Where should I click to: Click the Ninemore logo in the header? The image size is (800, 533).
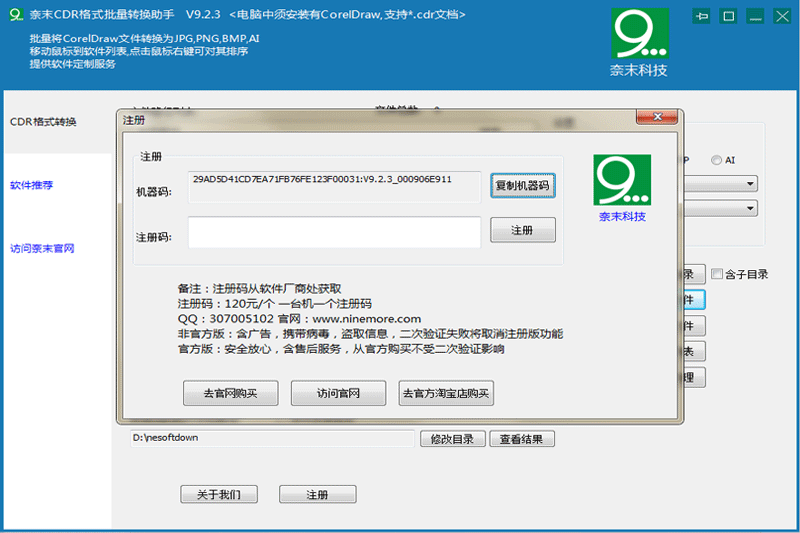(640, 33)
